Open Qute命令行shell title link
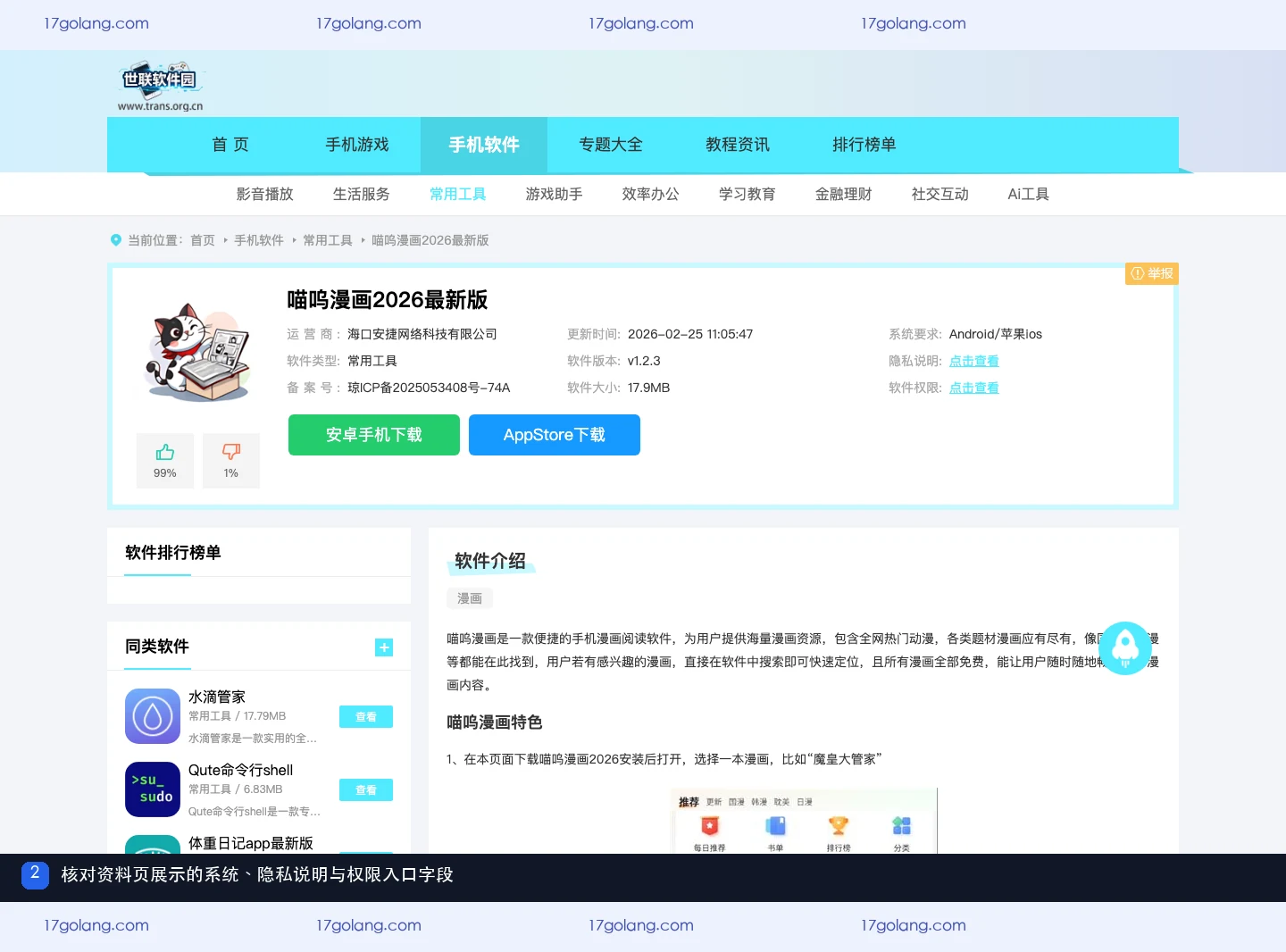The image size is (1286, 952). pos(241,770)
